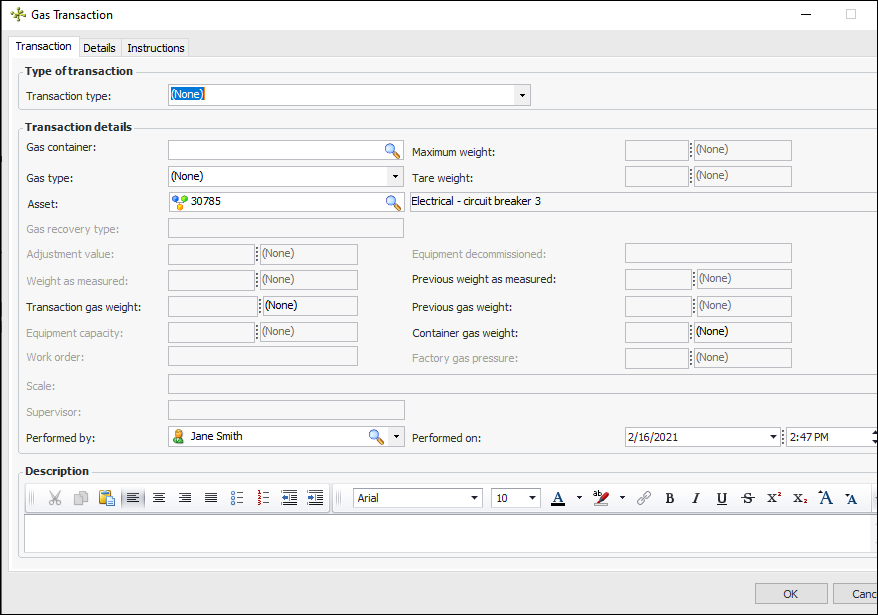Screen dimensions: 878x615
Task: Open the Performed on date picker dropdown
Action: point(773,437)
